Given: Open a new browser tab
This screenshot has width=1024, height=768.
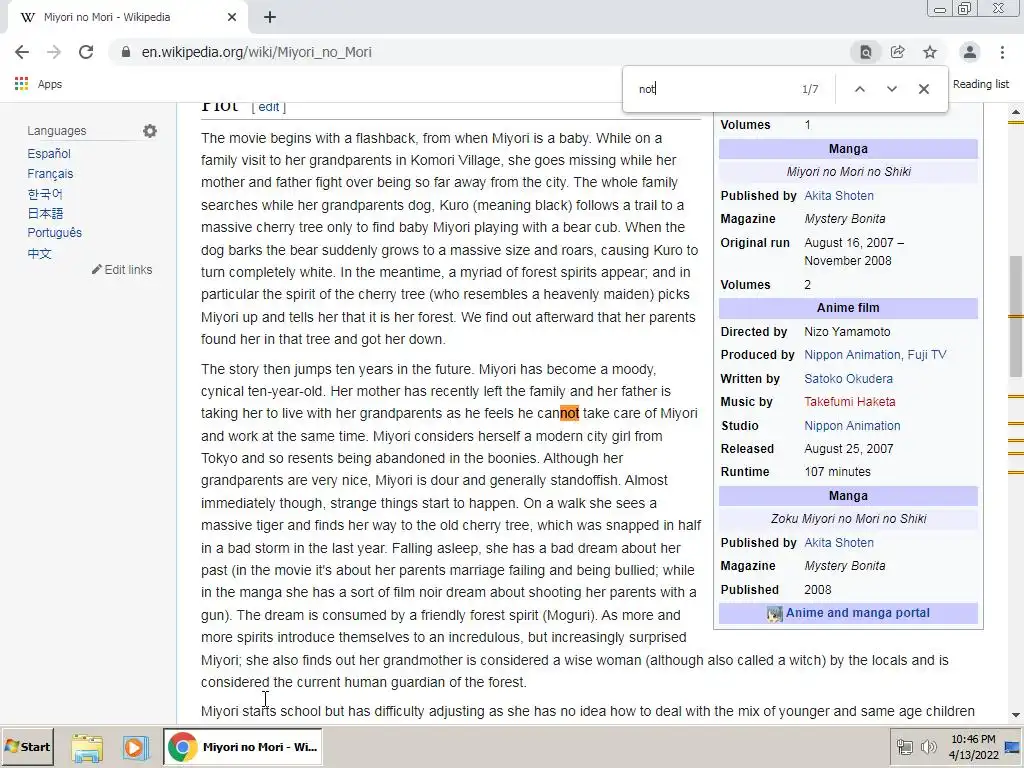Looking at the screenshot, I should point(270,18).
